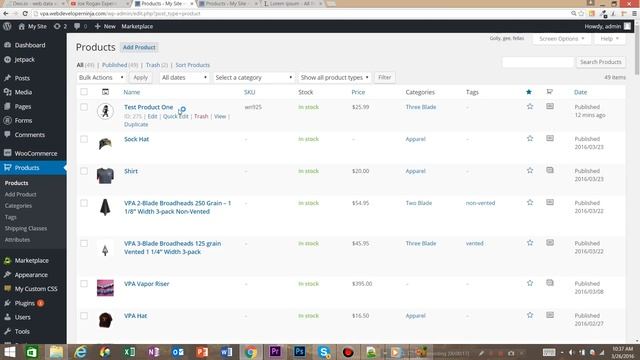
Task: Click the Add Product button
Action: (x=139, y=47)
